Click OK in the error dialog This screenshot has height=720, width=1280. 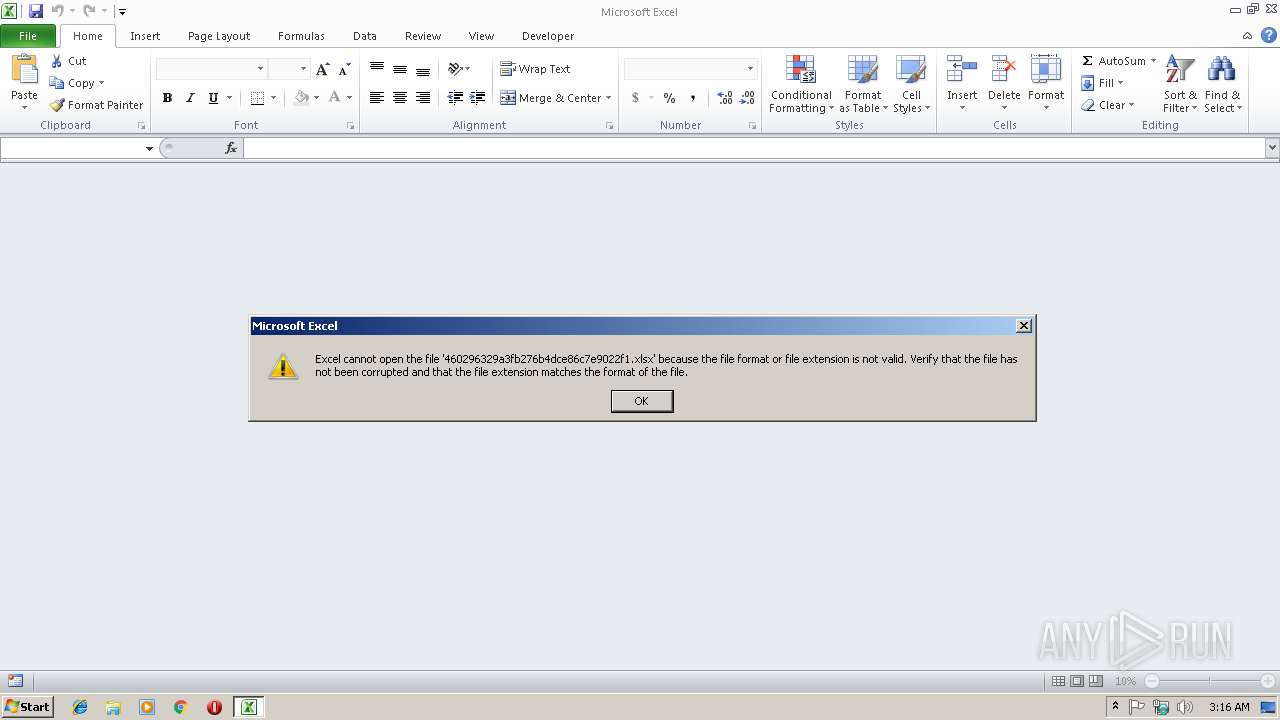pos(642,401)
